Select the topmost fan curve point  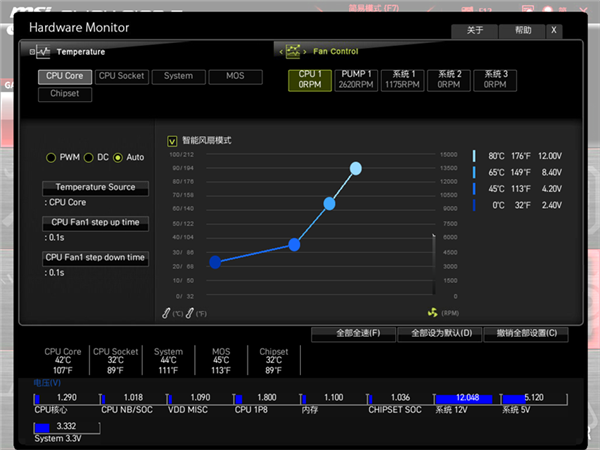pos(356,168)
